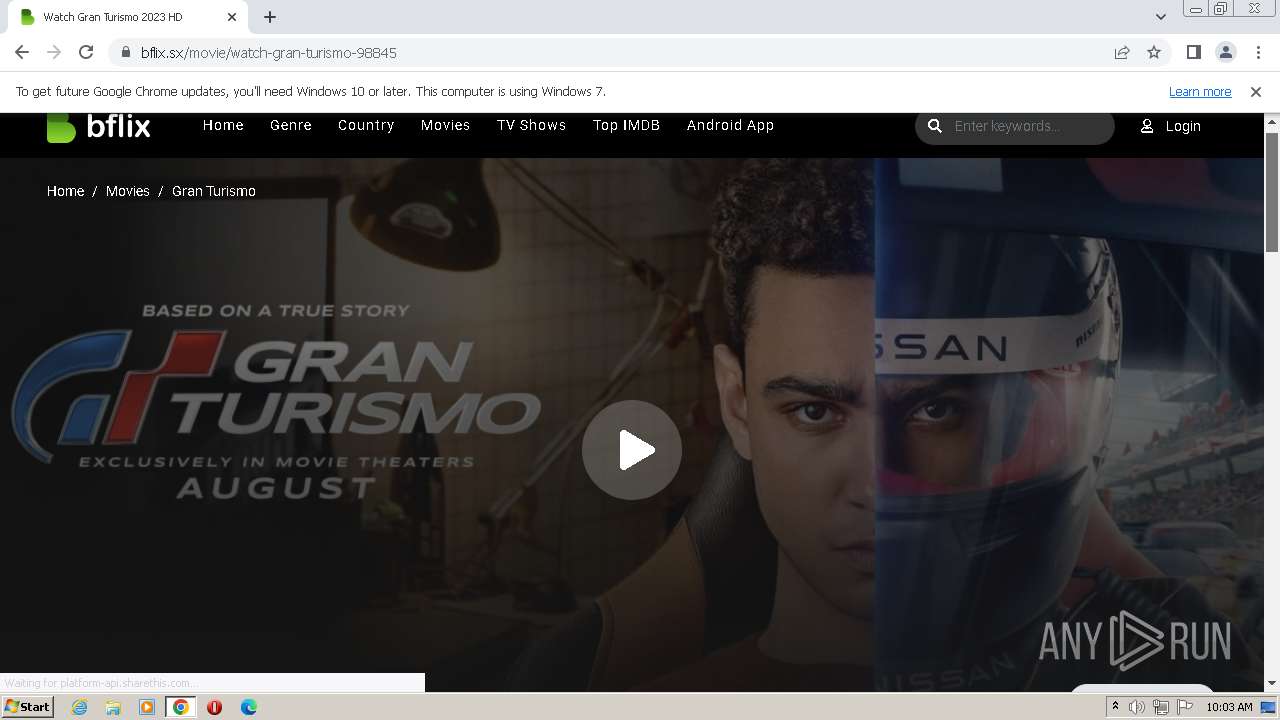This screenshot has height=720, width=1280.
Task: Open media player from taskbar
Action: [x=147, y=707]
